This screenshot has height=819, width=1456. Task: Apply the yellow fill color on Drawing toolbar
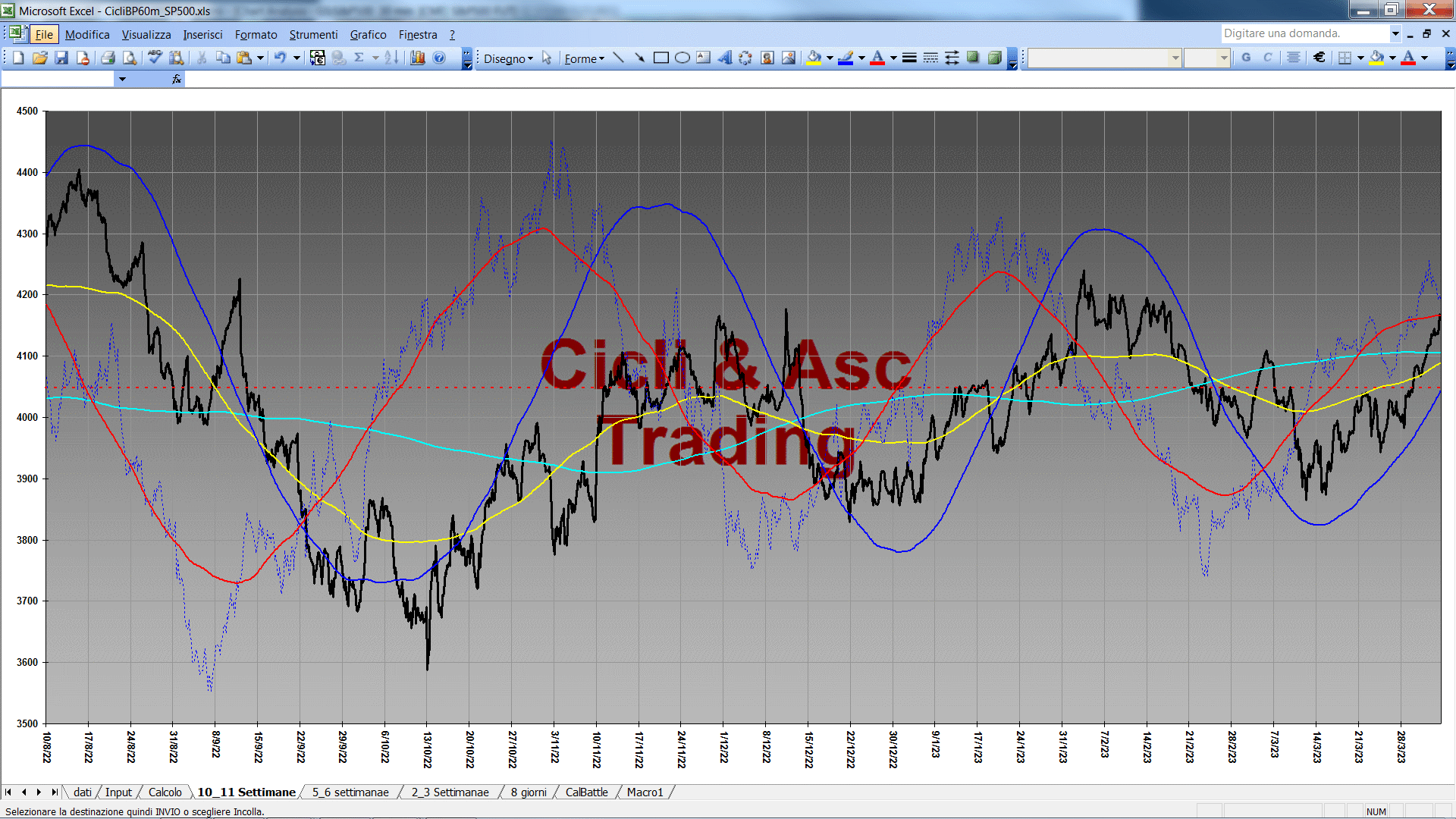[x=814, y=58]
